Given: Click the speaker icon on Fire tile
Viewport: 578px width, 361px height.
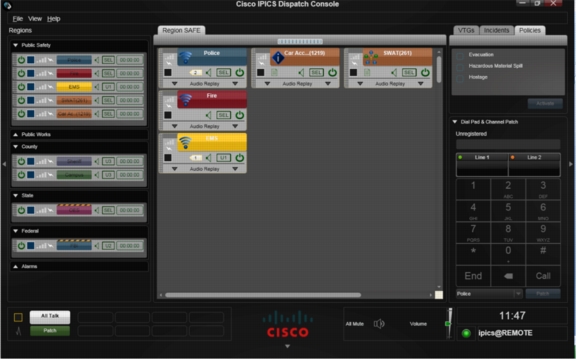Looking at the screenshot, I should click(x=209, y=115).
